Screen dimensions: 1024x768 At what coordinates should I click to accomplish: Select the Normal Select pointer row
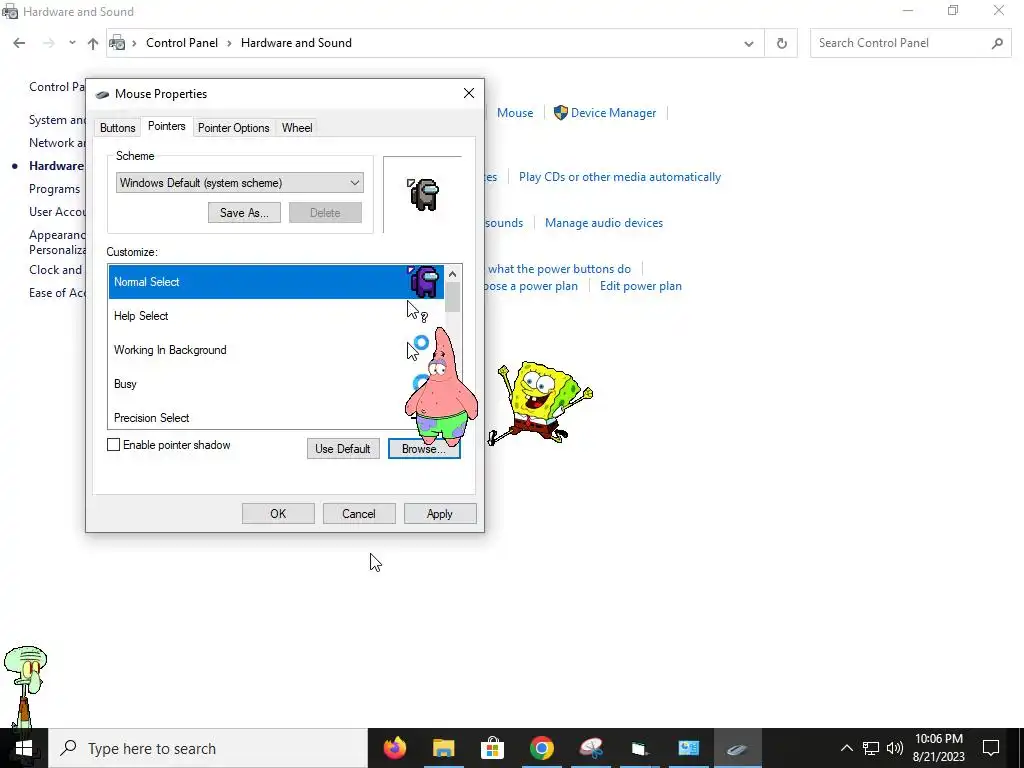(x=276, y=282)
